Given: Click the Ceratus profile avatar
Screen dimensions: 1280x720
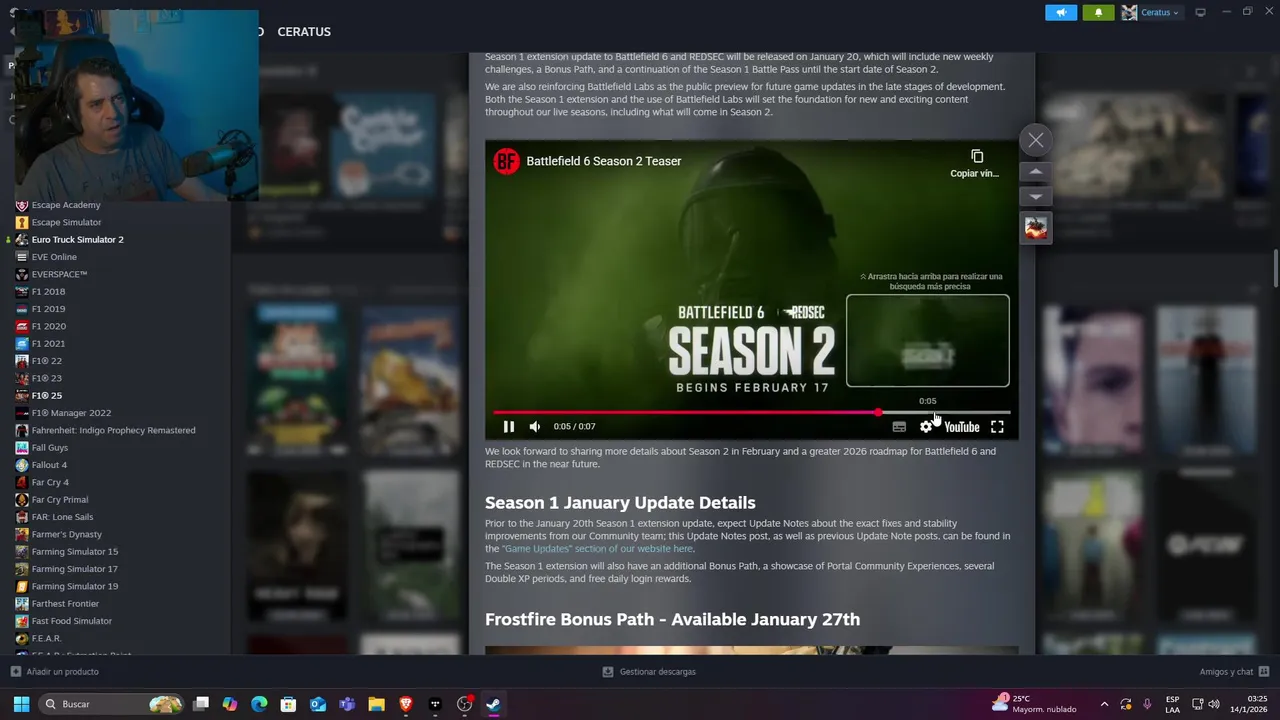Looking at the screenshot, I should point(1129,12).
